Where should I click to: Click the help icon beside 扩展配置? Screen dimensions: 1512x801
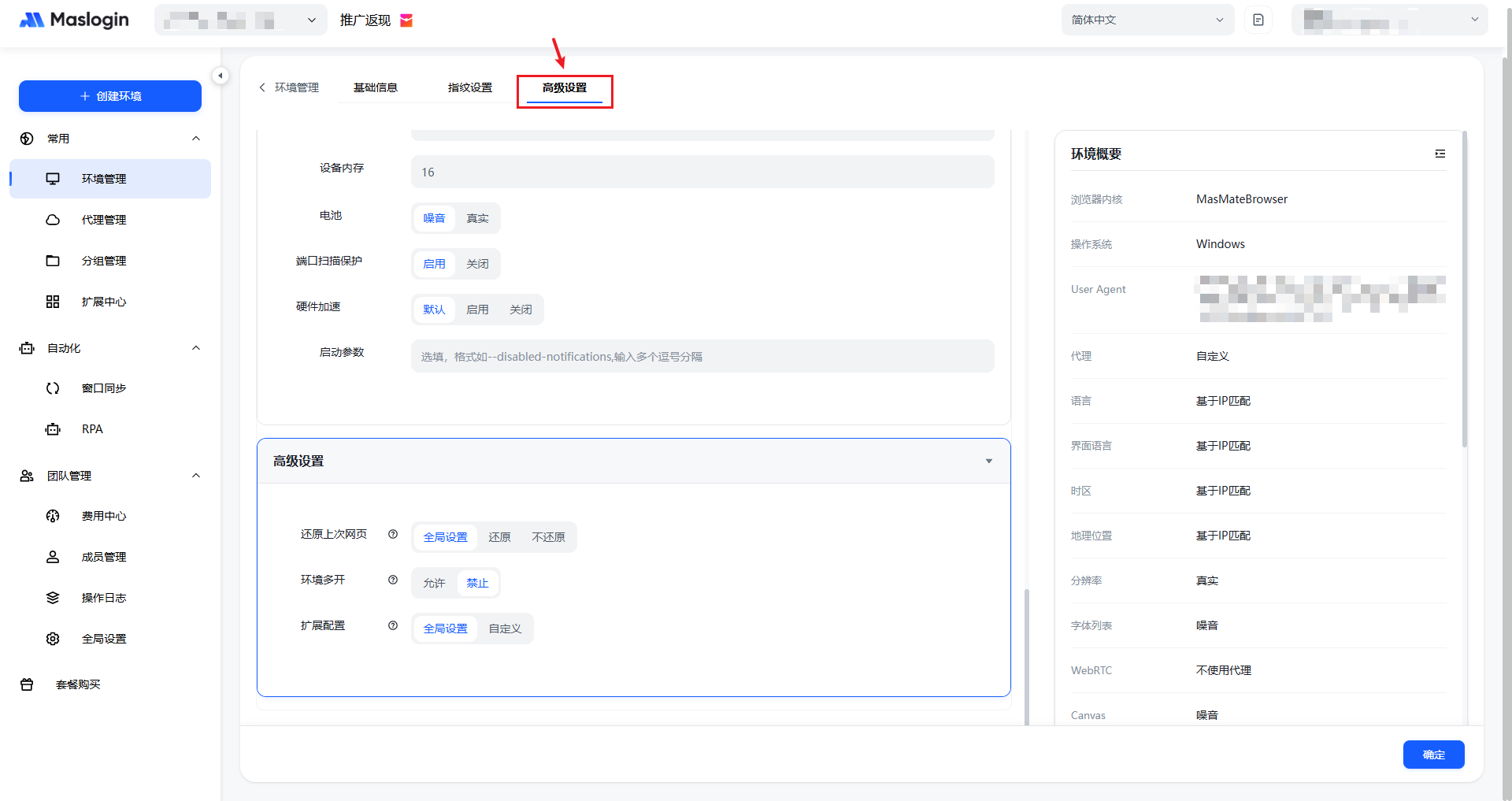[x=393, y=625]
